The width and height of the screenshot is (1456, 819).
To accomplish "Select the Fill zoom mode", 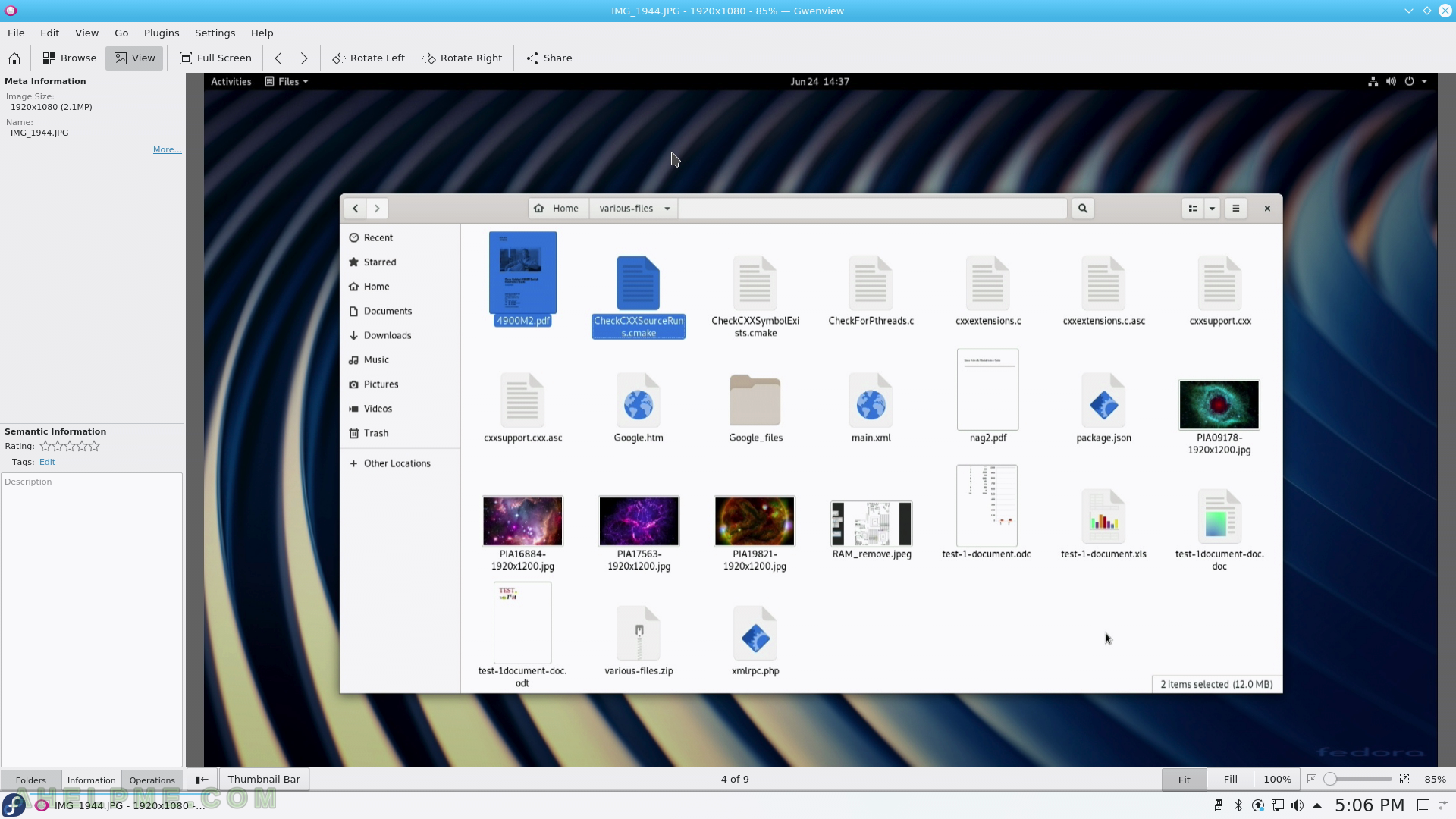I will (x=1230, y=780).
